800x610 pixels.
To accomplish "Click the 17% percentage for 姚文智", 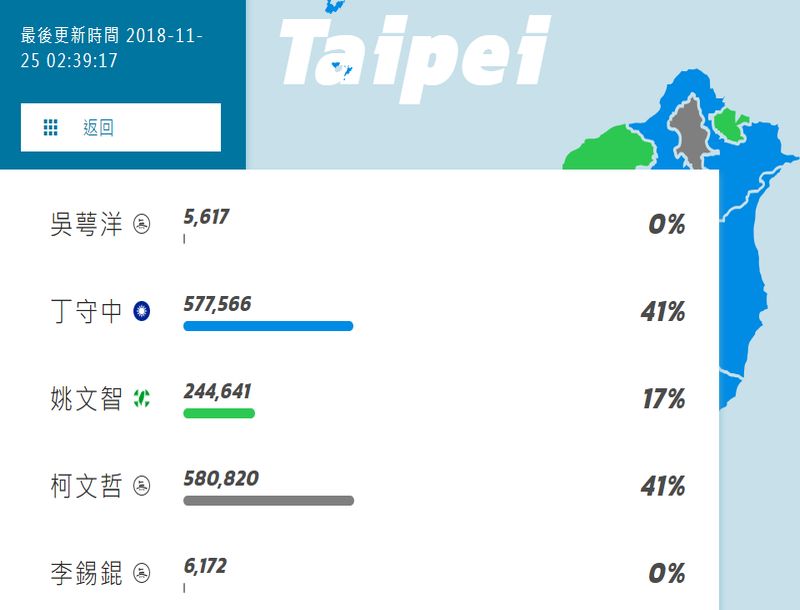I will 664,399.
